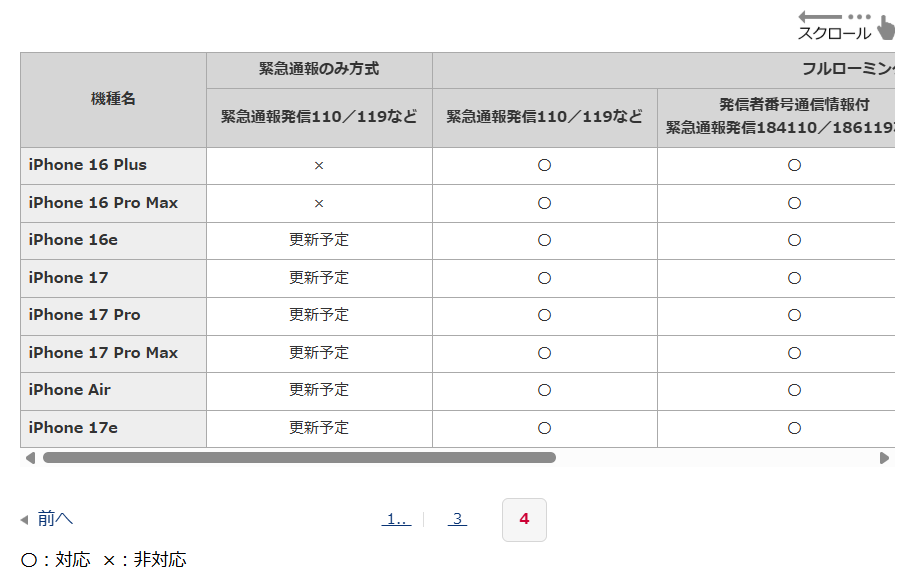Click the フルローミング header cell

coord(850,70)
